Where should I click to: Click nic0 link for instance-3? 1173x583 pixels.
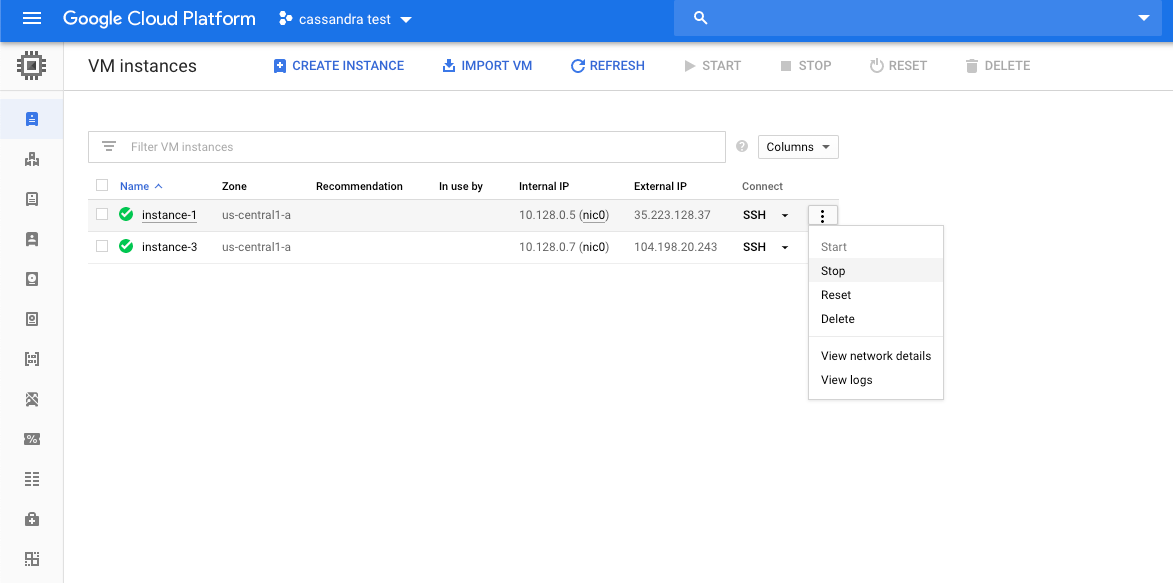click(594, 247)
